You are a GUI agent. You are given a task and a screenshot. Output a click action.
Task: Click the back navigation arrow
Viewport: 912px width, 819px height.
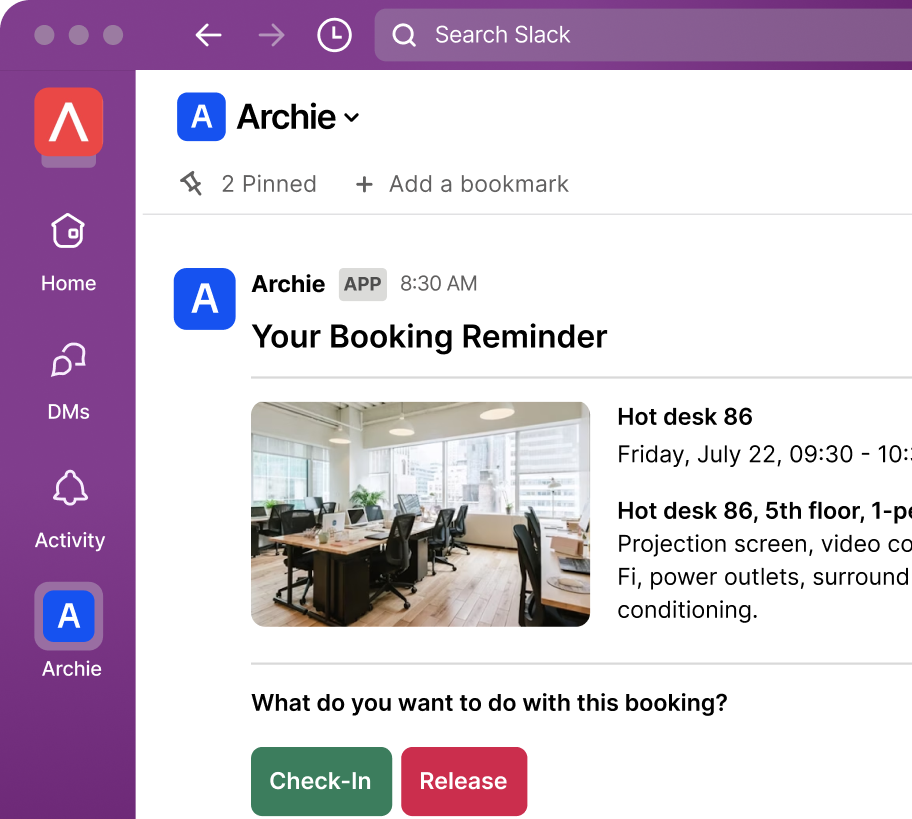(208, 36)
